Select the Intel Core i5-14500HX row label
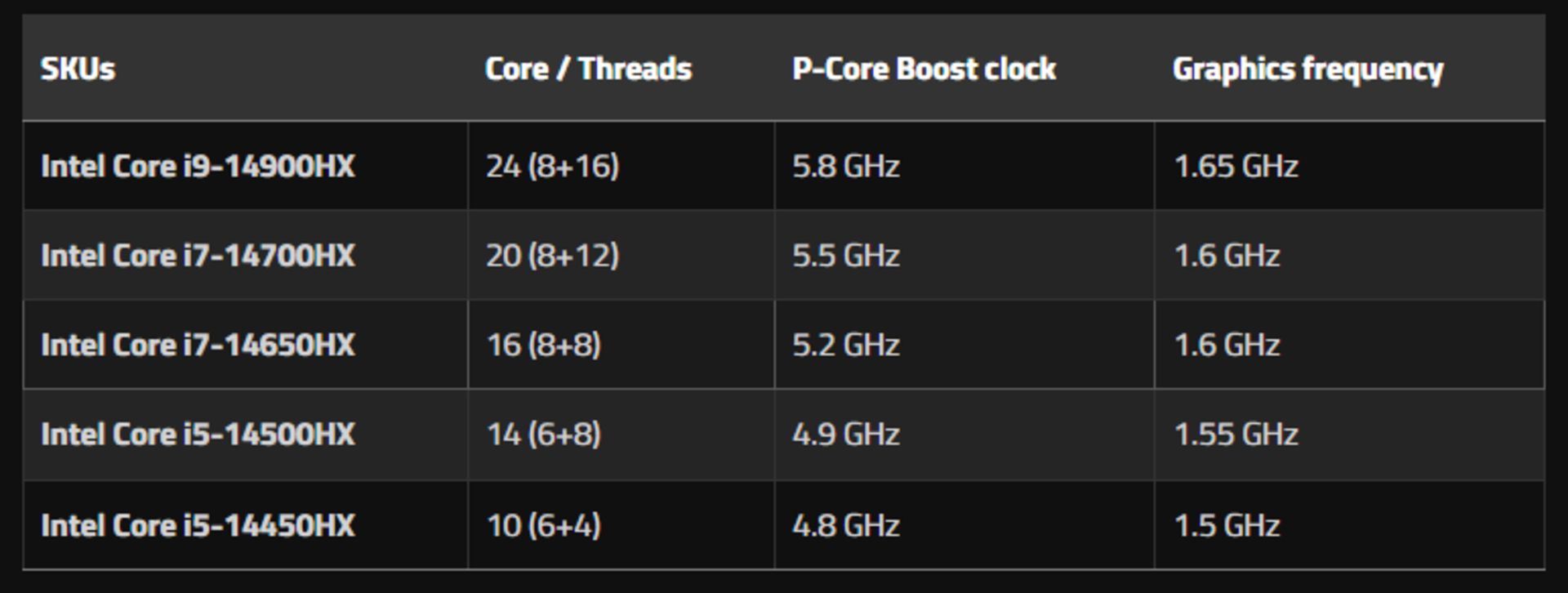This screenshot has width=1568, height=593. click(x=198, y=434)
